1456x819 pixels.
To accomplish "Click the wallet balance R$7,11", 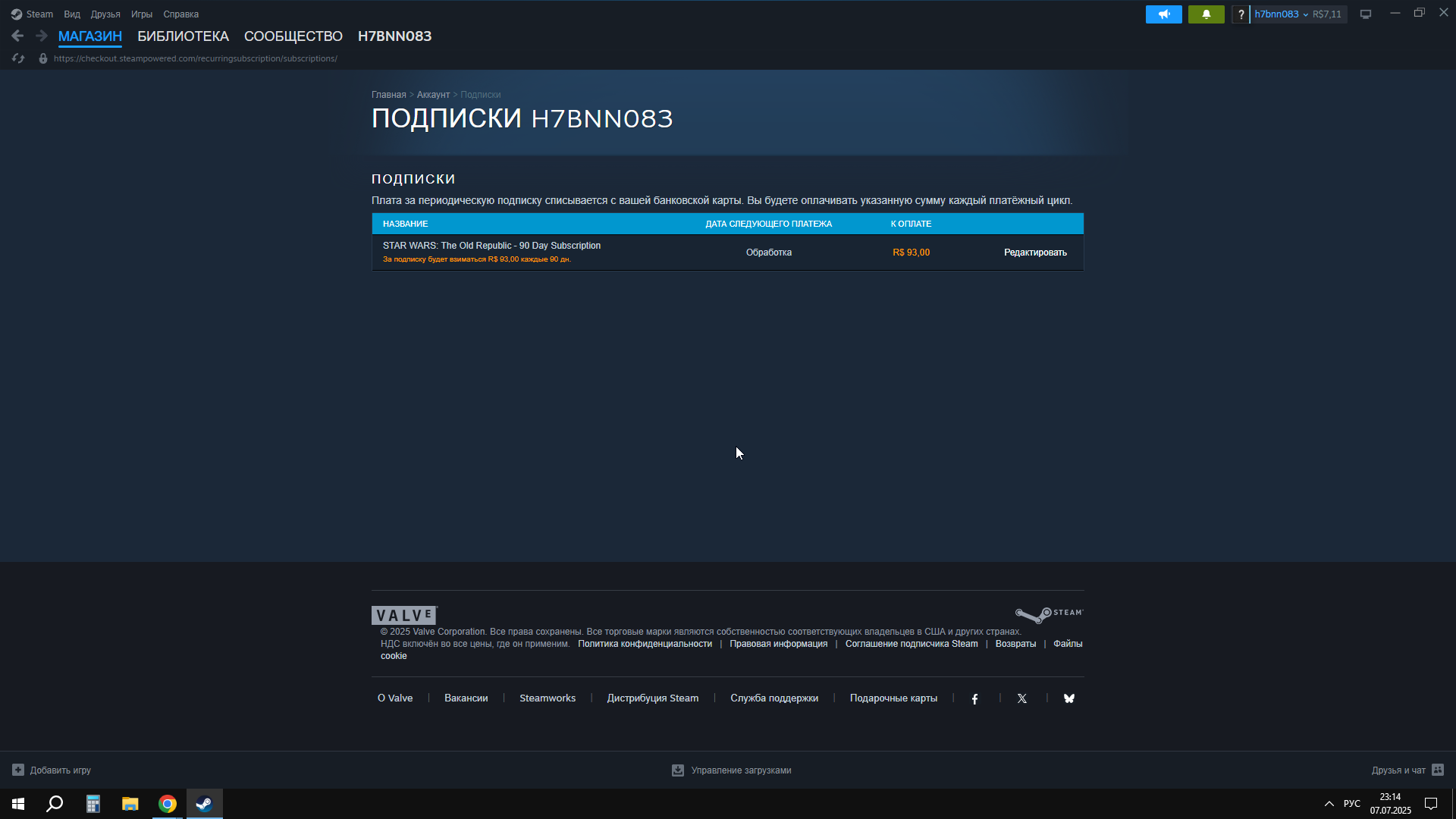I will [1327, 14].
